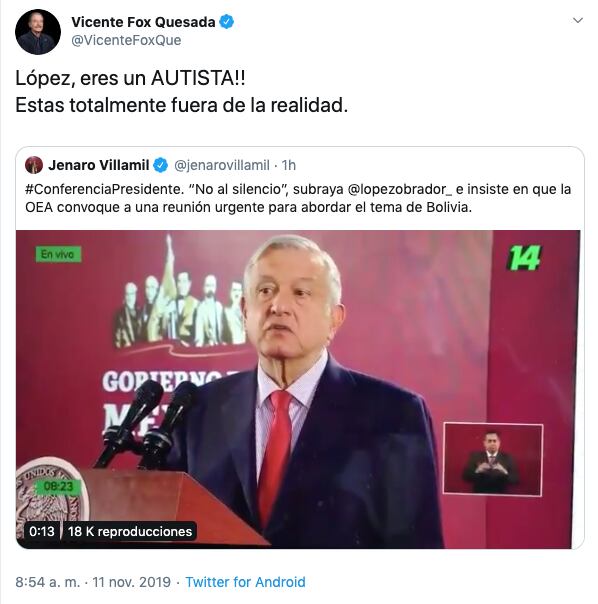Click the sign language interpreter inset

493,459
